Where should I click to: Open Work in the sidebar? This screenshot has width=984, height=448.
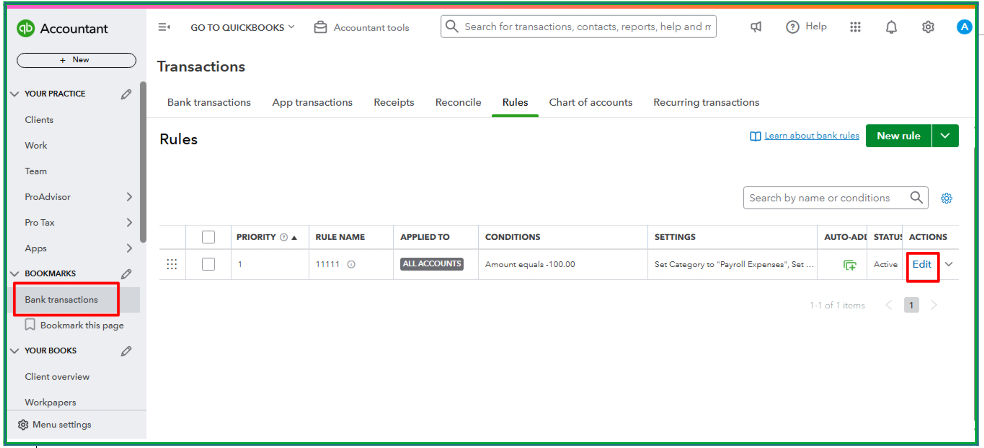click(36, 146)
